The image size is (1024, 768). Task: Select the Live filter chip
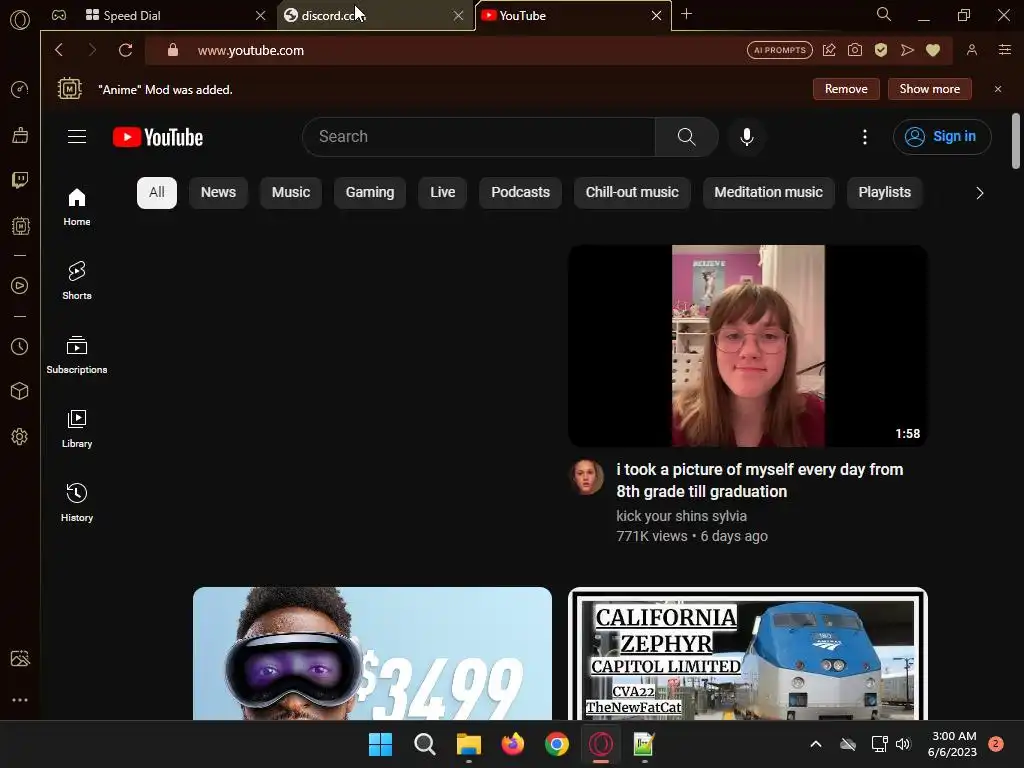point(443,193)
